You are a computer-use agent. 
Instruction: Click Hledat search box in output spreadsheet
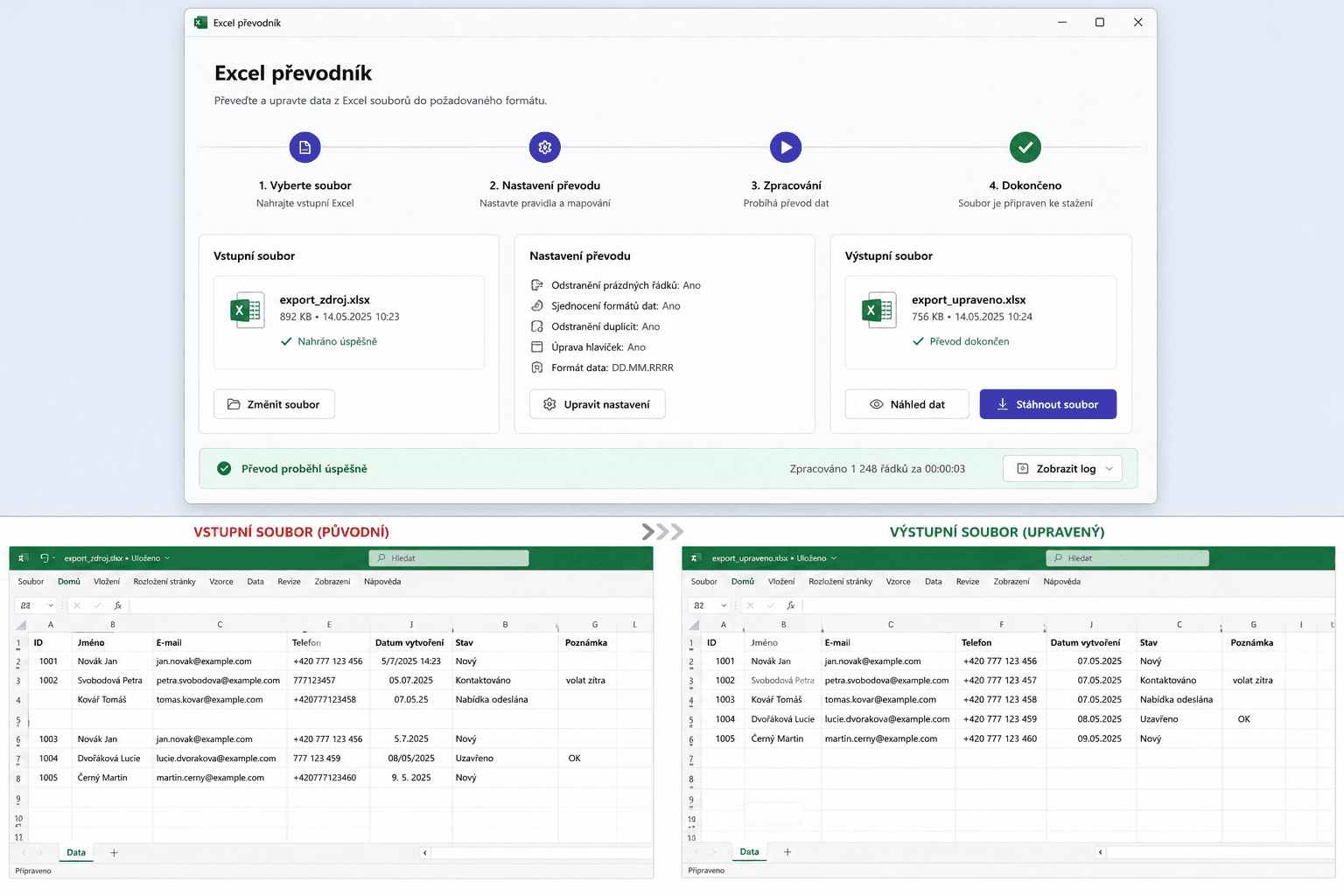(1127, 558)
